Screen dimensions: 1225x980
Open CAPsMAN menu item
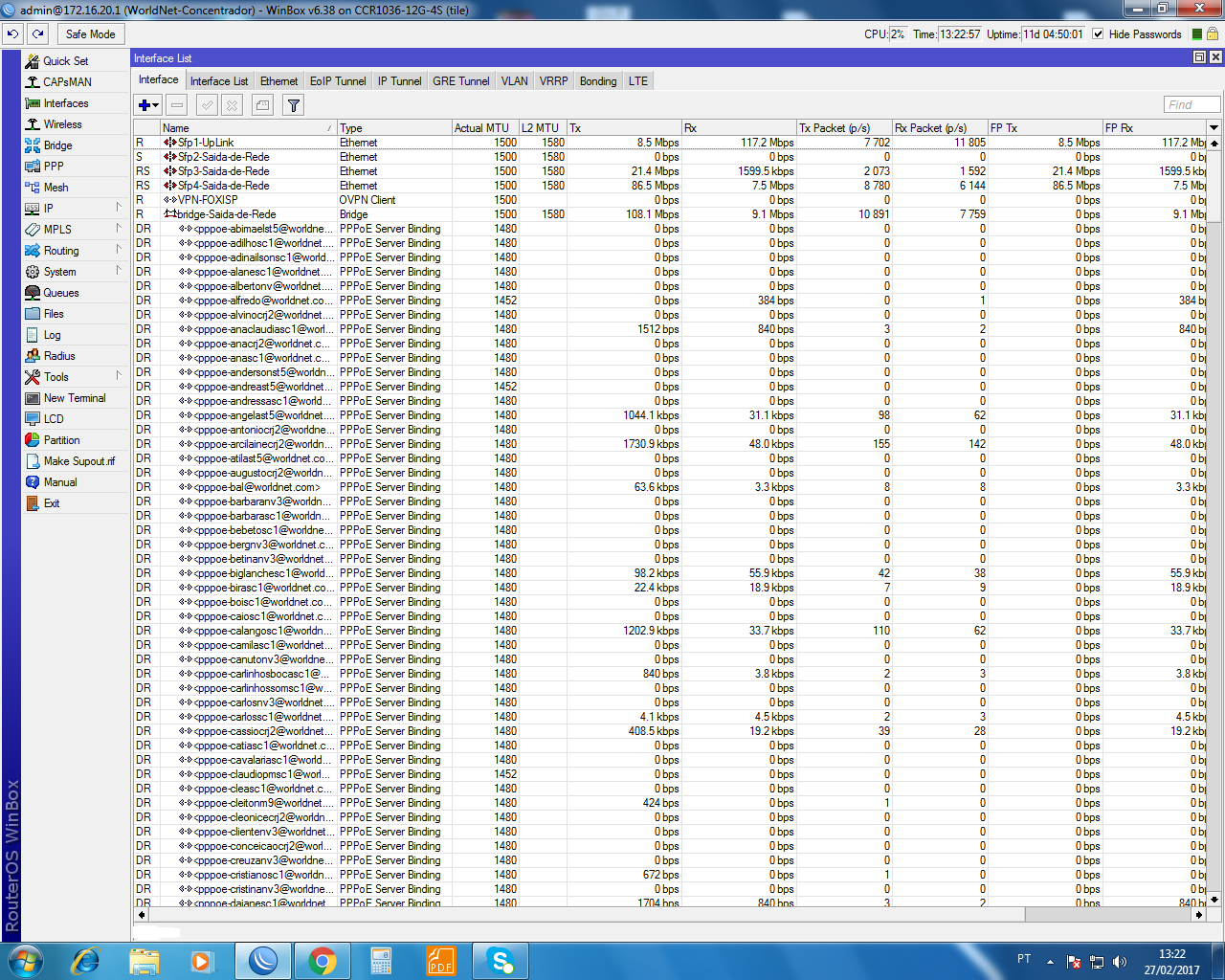(67, 81)
